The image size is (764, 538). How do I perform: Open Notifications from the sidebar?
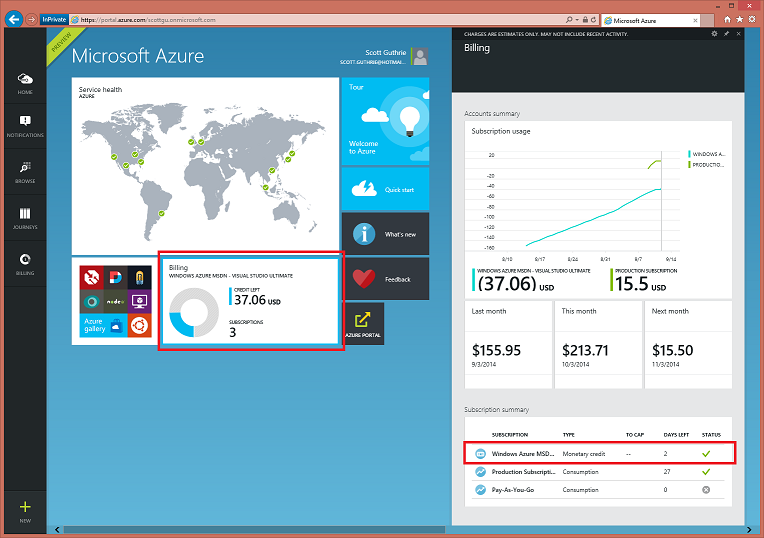[25, 126]
